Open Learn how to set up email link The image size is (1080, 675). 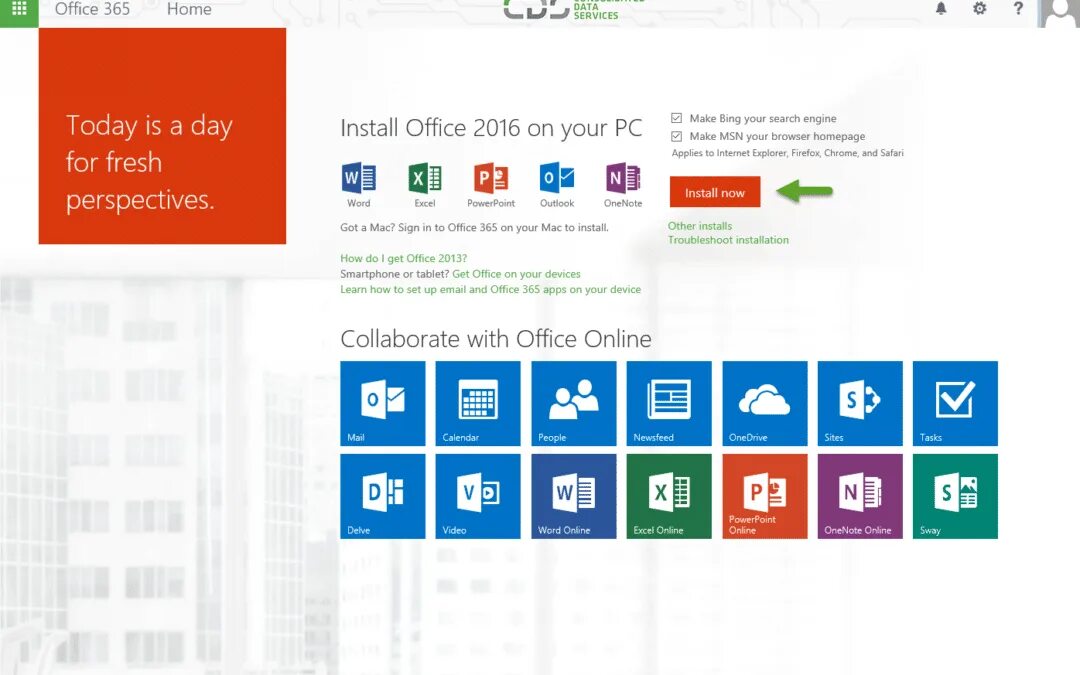click(490, 289)
